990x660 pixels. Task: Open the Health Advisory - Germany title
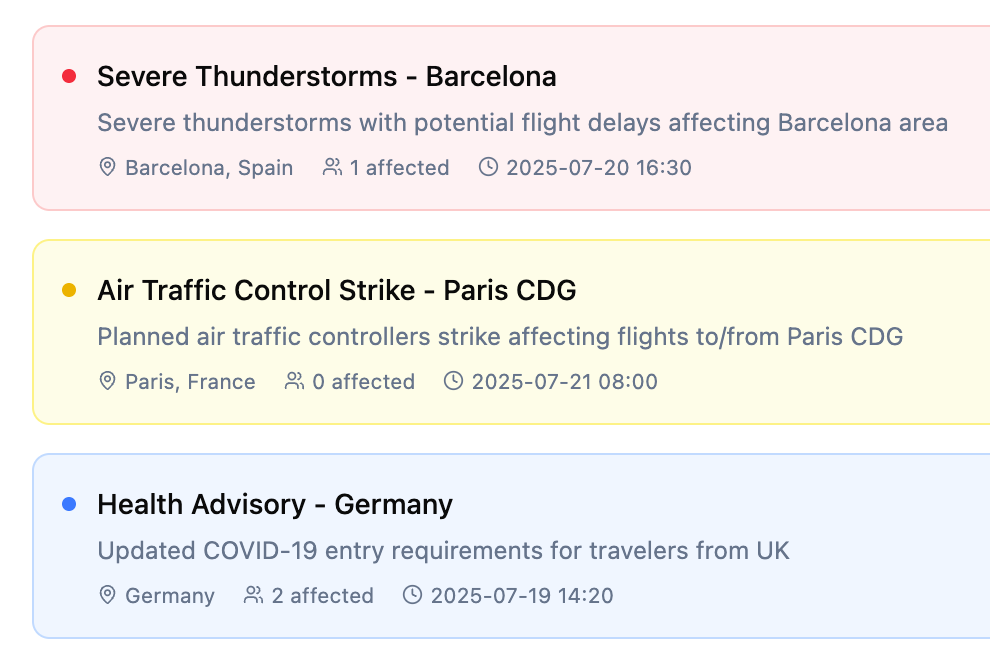275,505
